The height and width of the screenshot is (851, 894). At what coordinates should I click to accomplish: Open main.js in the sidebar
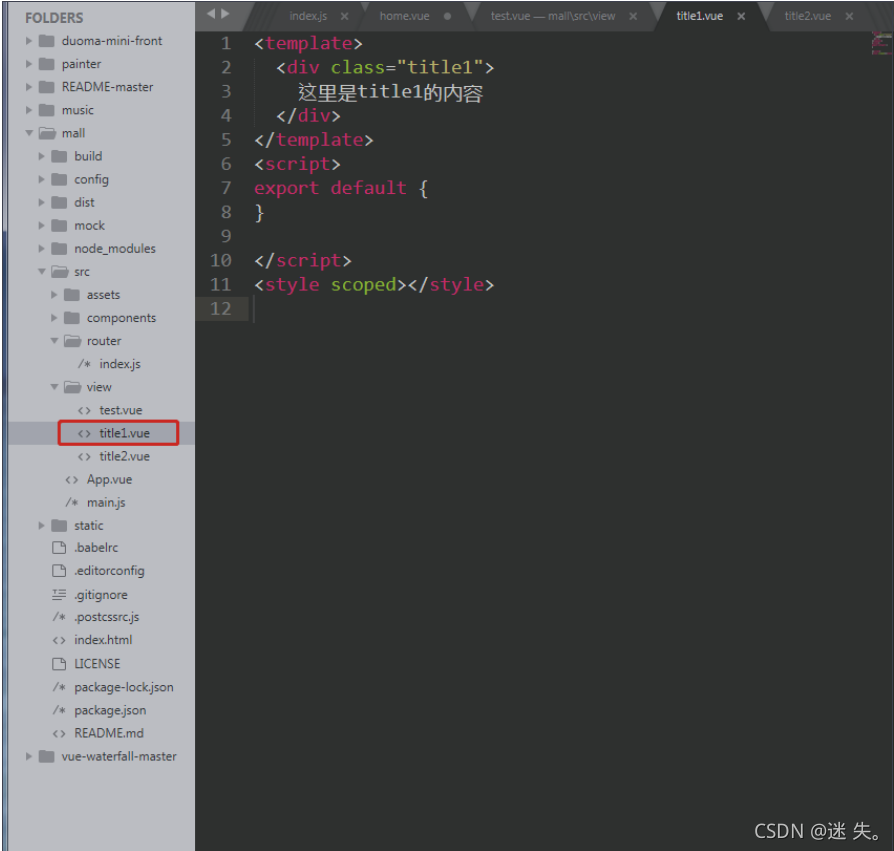[x=106, y=503]
